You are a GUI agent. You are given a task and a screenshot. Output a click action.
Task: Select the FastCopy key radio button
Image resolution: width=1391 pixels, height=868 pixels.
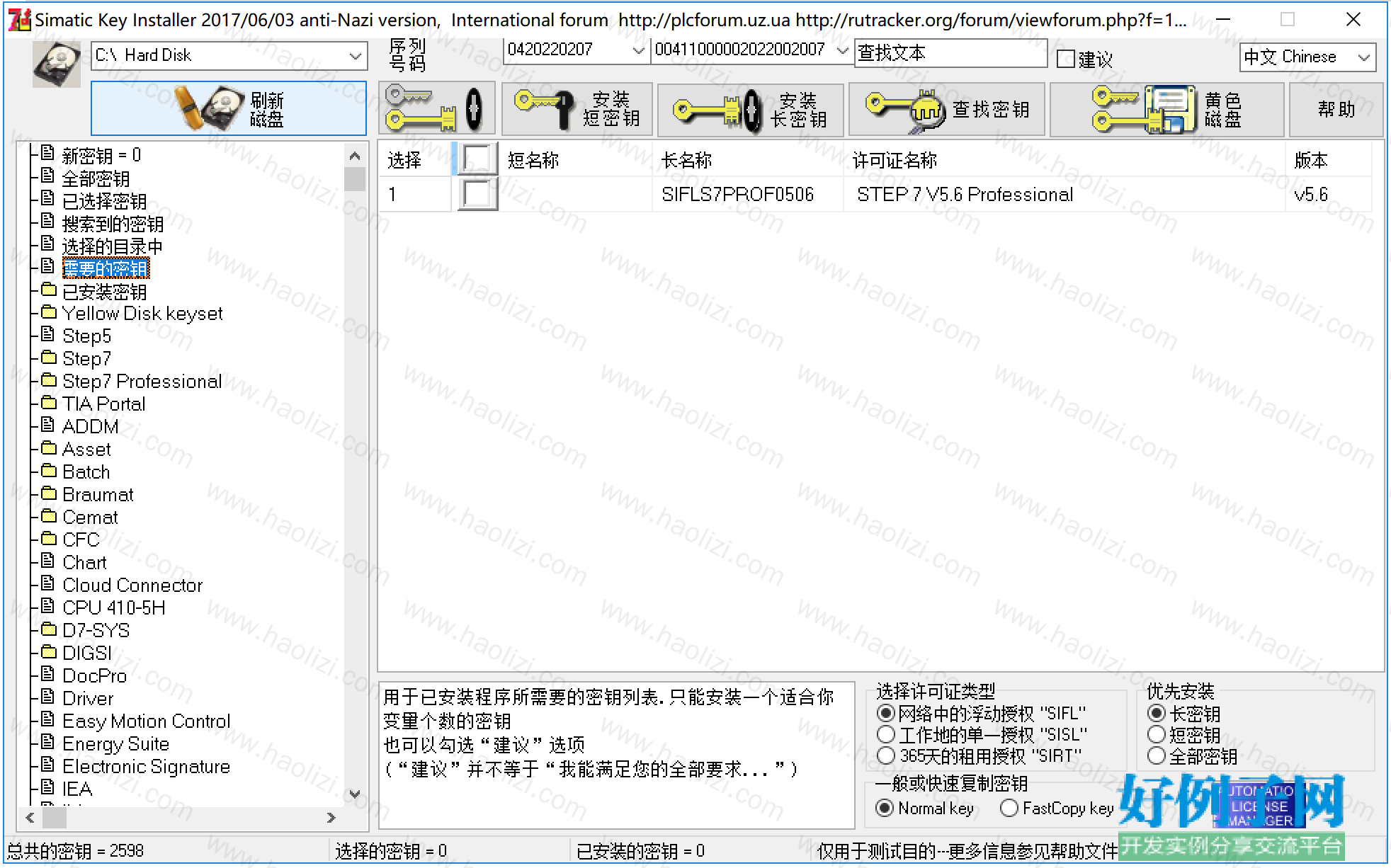1009,808
